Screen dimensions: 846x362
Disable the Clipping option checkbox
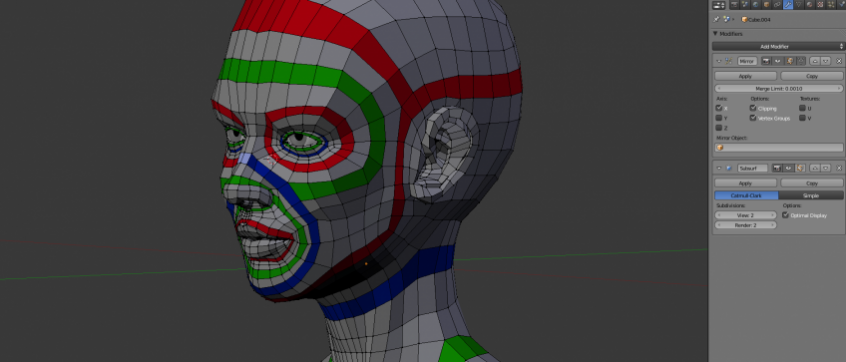pos(753,108)
